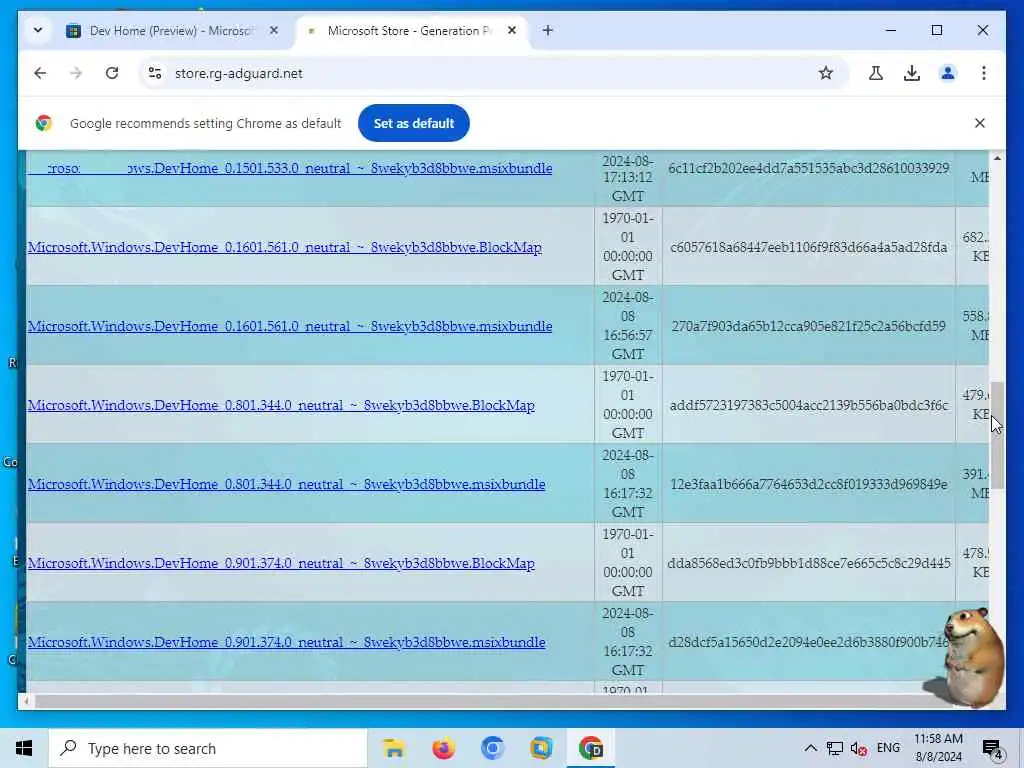This screenshot has height=768, width=1024.
Task: Click the vertical scrollbar thumb
Action: (x=997, y=434)
